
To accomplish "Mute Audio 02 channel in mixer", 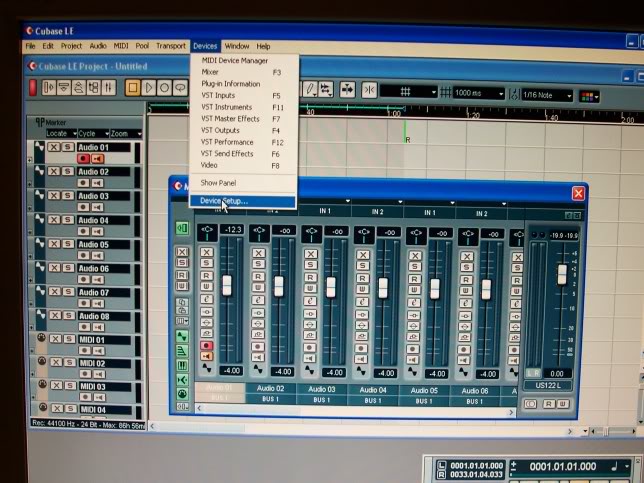I will pyautogui.click(x=258, y=253).
